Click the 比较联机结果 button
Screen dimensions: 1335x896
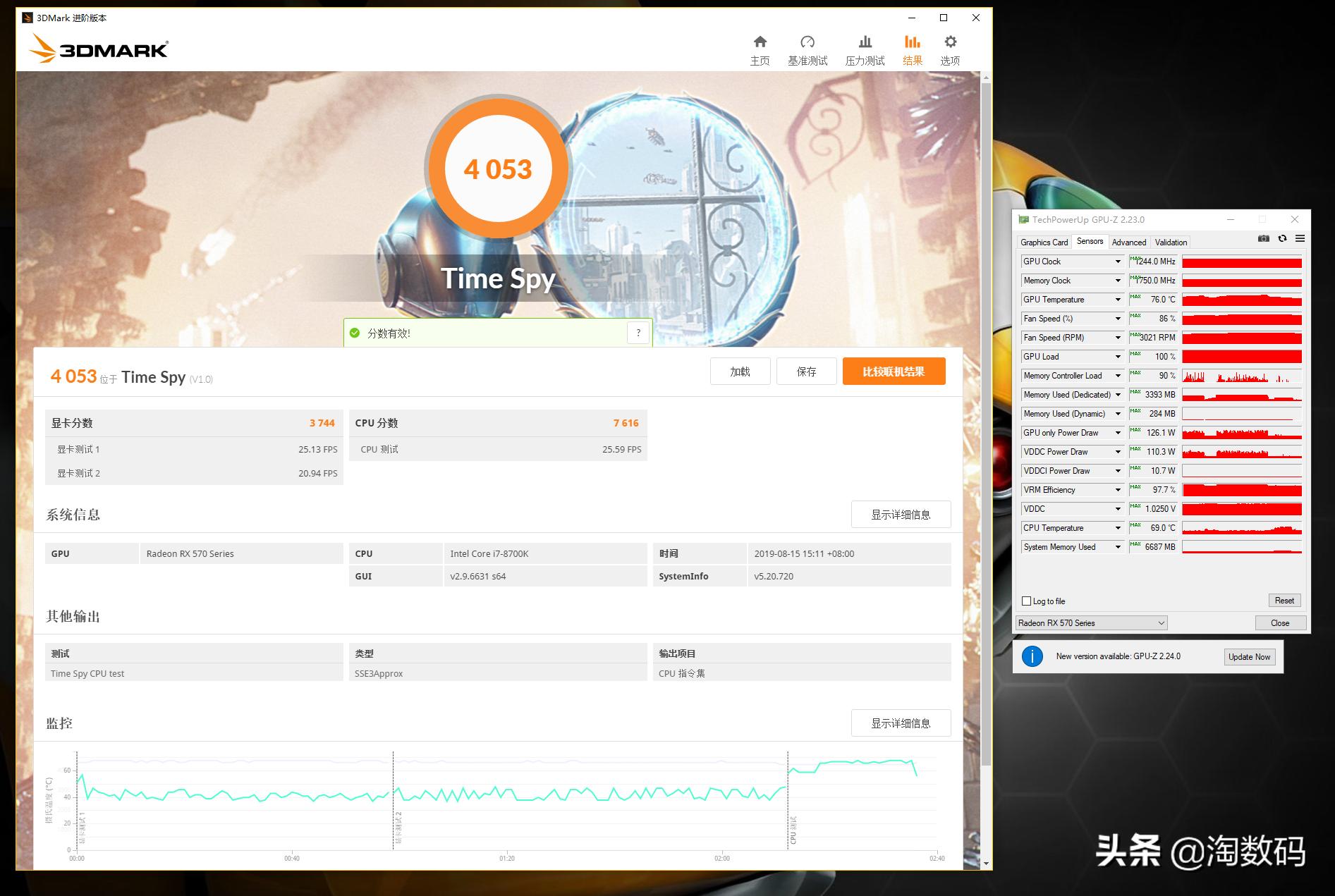894,371
